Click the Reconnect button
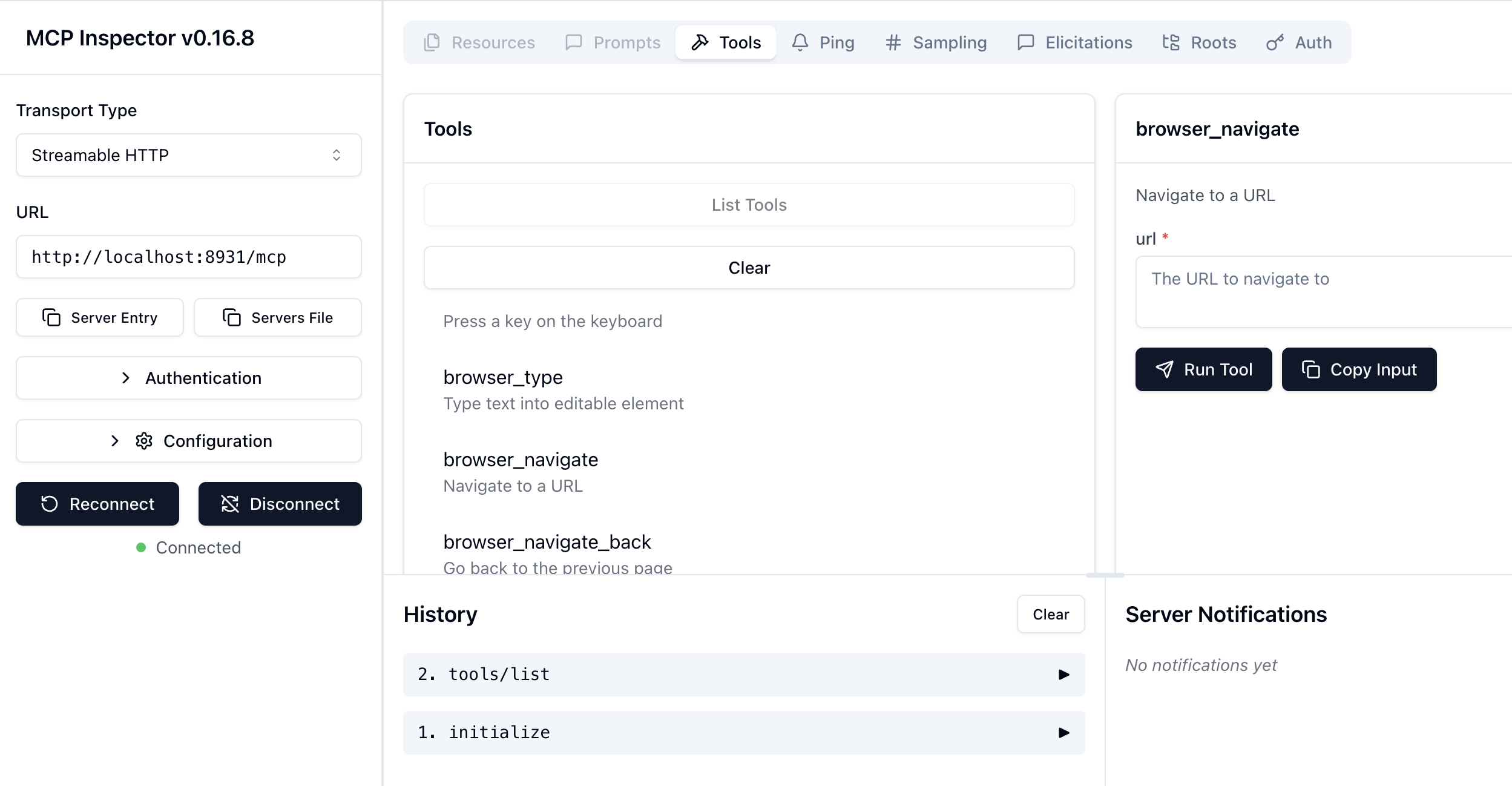 [x=97, y=504]
